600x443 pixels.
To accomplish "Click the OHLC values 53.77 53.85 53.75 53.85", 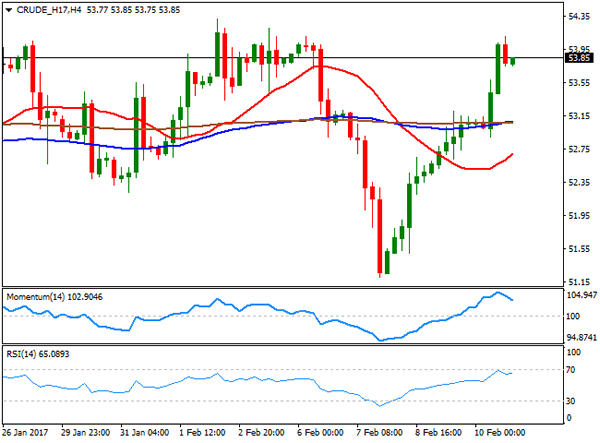I will point(133,10).
